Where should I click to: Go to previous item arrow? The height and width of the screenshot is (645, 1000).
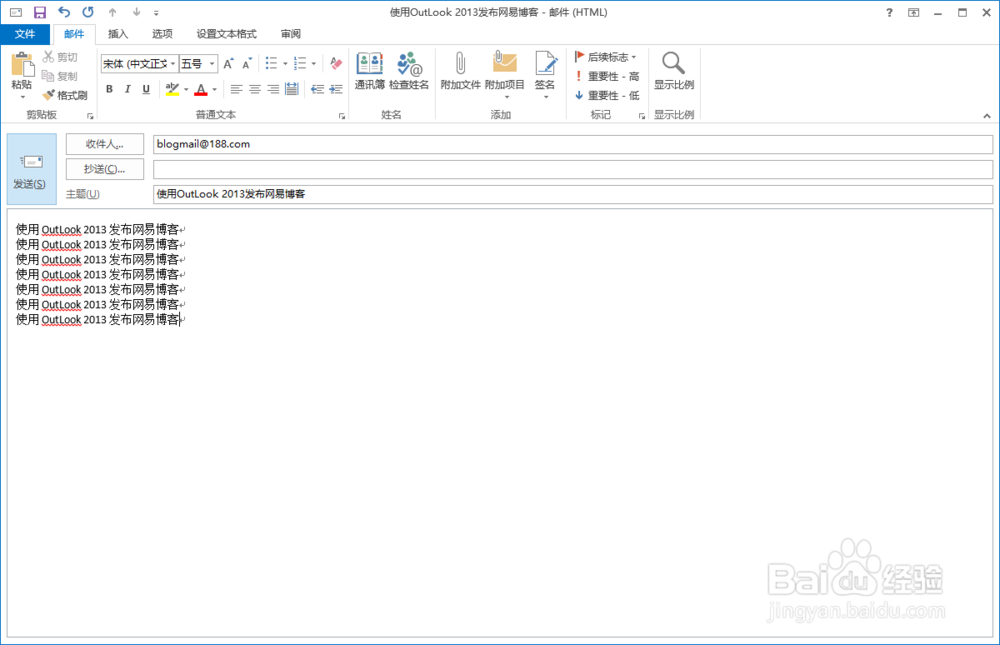pos(112,12)
